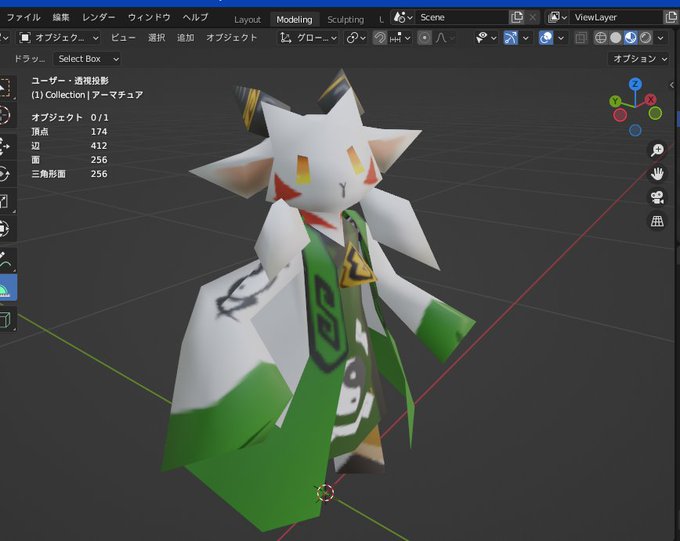This screenshot has width=680, height=541.
Task: Switch perspective/orthographic with grid icon
Action: point(657,221)
